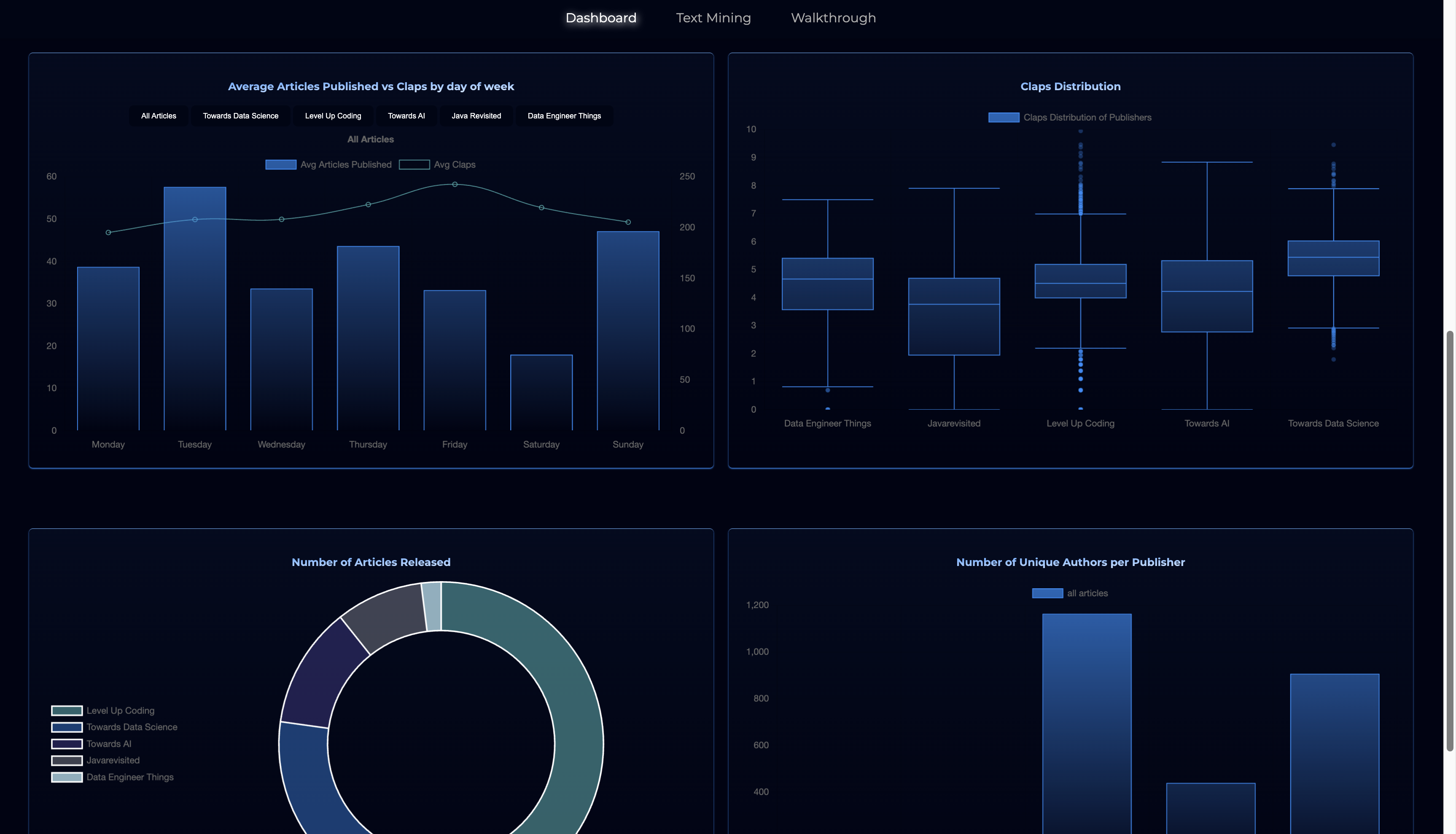
Task: Click the Friday bar
Action: coord(455,360)
